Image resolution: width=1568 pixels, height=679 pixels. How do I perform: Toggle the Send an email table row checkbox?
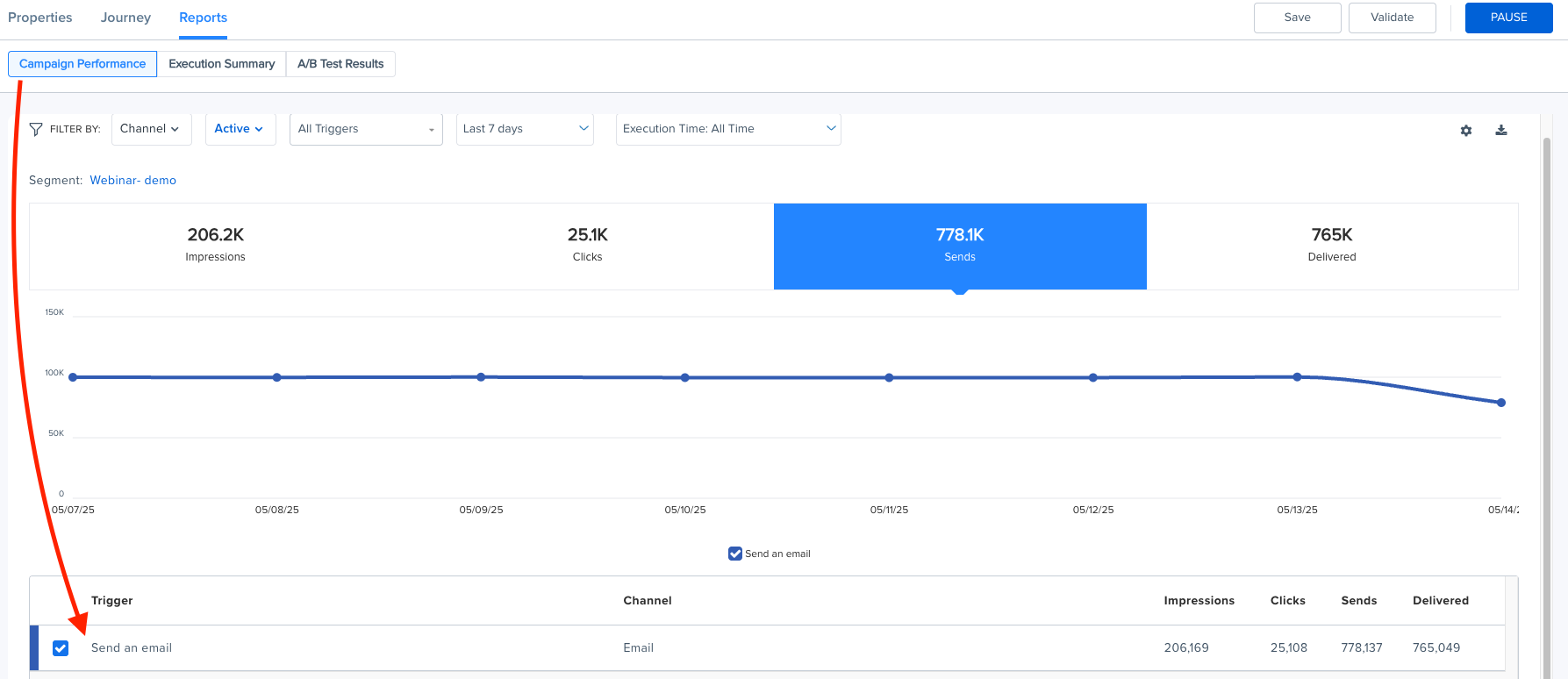[x=61, y=648]
